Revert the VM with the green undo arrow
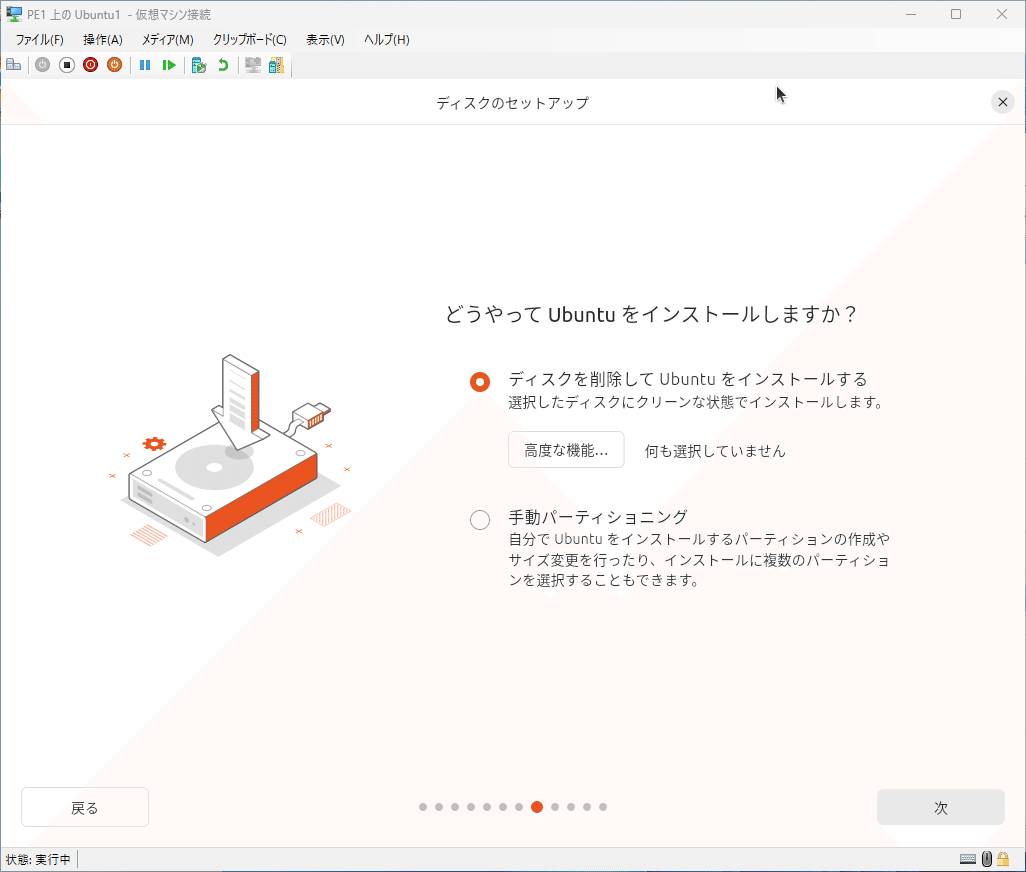Viewport: 1026px width, 872px height. (223, 65)
